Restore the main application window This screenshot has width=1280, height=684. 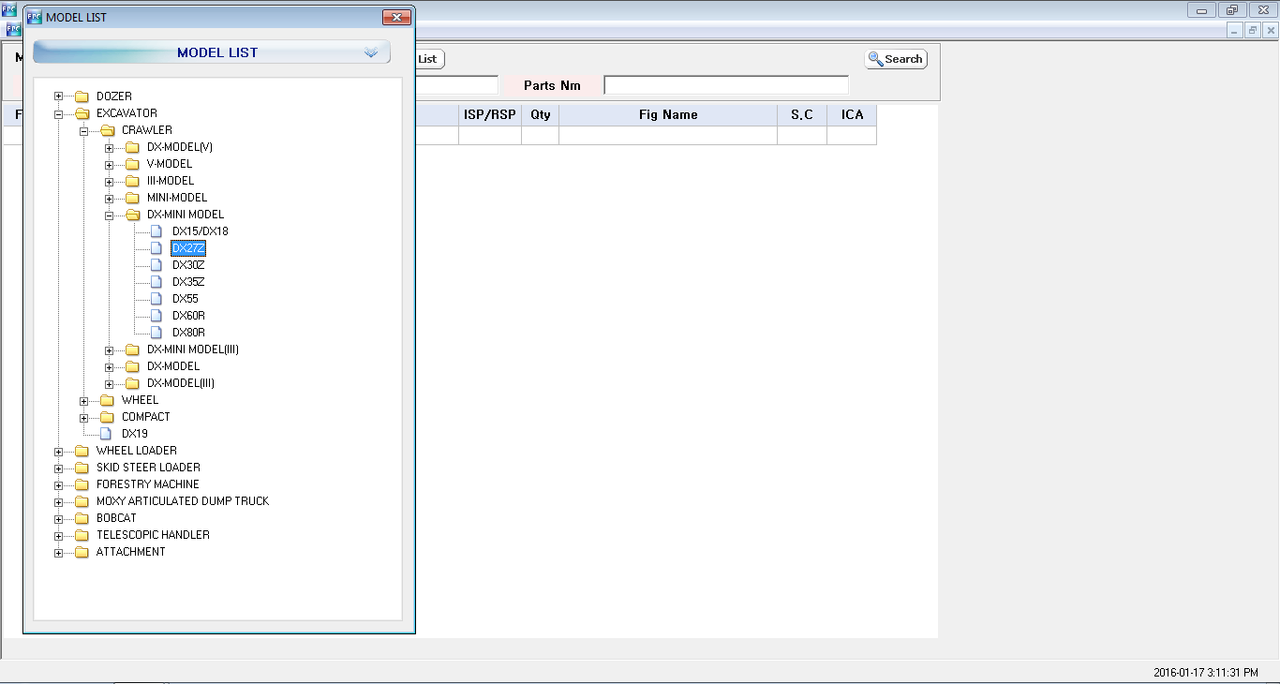[1232, 10]
